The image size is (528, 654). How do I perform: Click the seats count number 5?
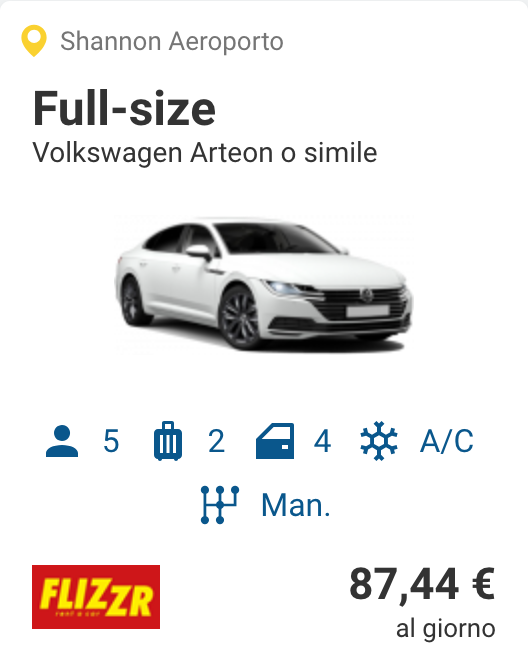[x=111, y=441]
